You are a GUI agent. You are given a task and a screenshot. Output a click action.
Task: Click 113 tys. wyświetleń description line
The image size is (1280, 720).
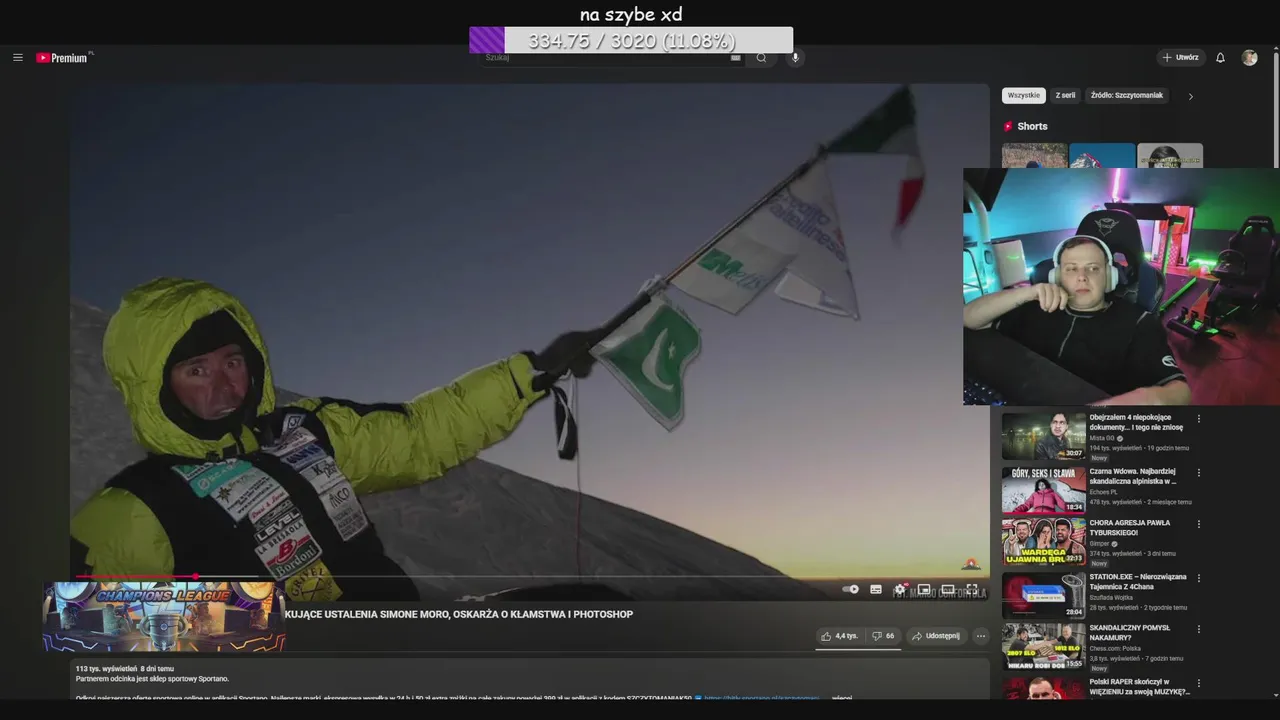point(125,668)
